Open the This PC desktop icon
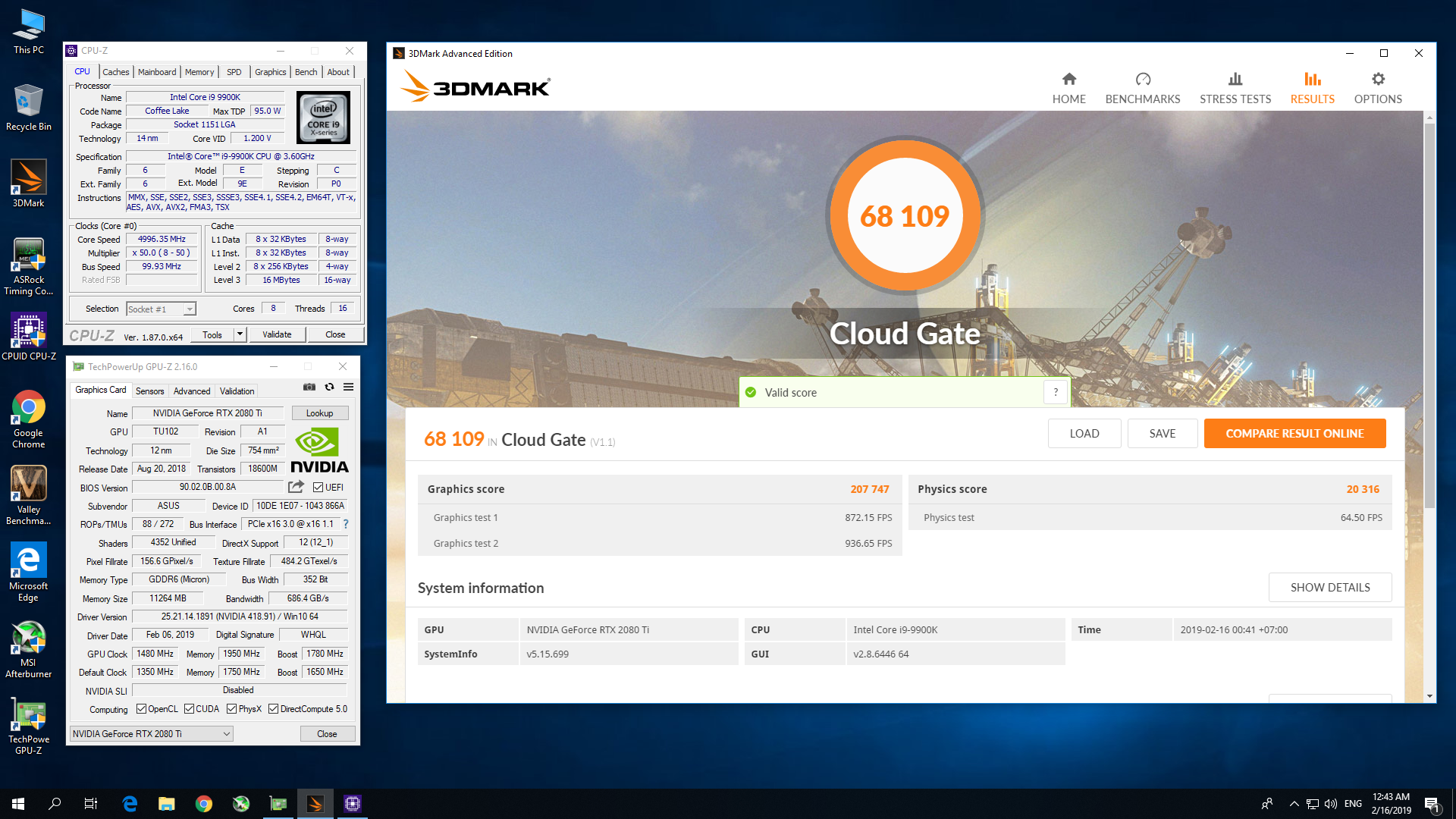Screen dimensions: 1456x819 coord(29,32)
